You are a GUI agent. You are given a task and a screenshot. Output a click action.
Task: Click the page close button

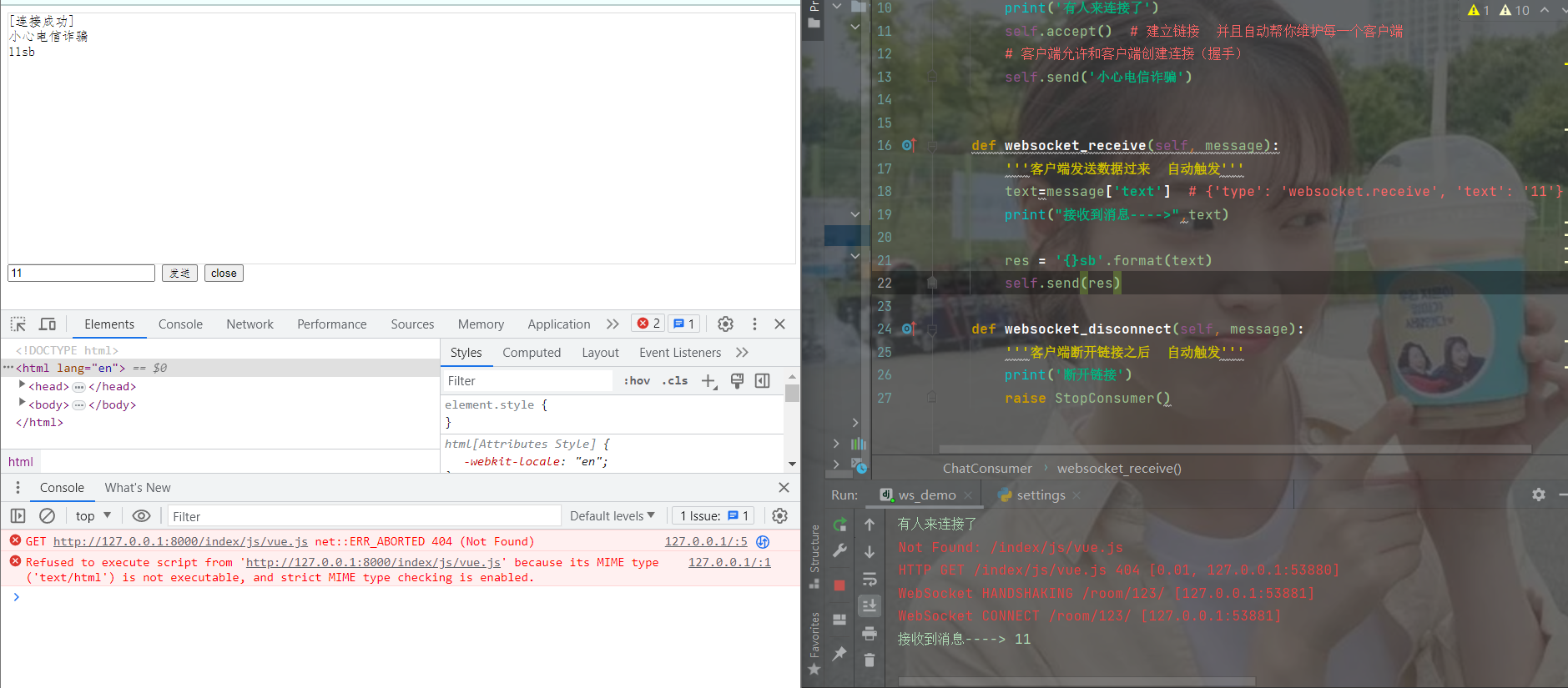[x=224, y=274]
